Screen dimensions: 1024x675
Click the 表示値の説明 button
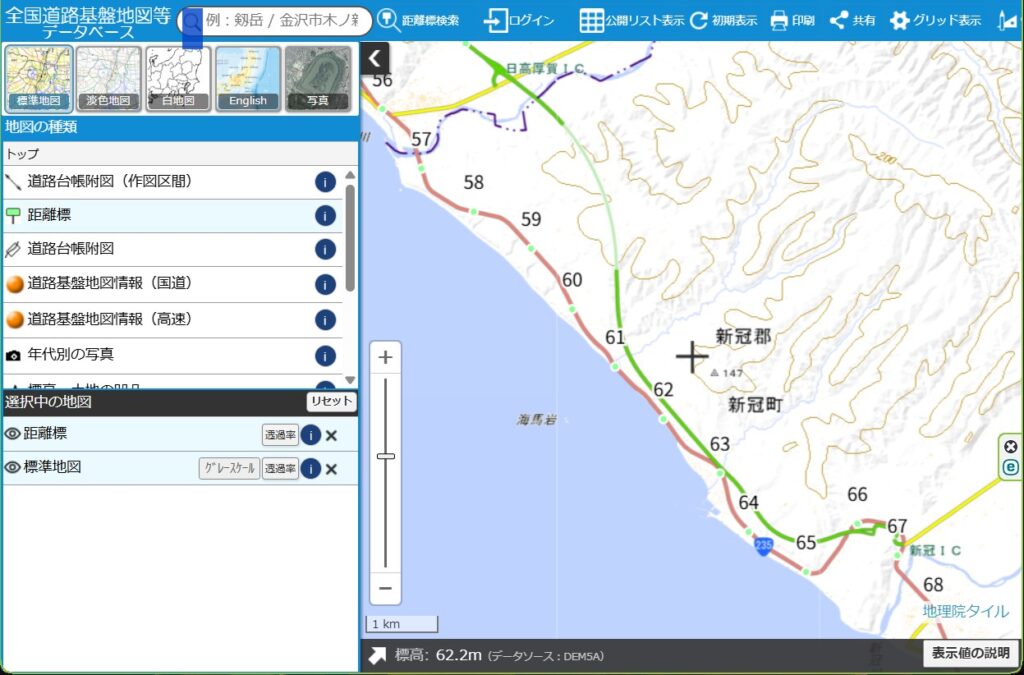point(970,653)
